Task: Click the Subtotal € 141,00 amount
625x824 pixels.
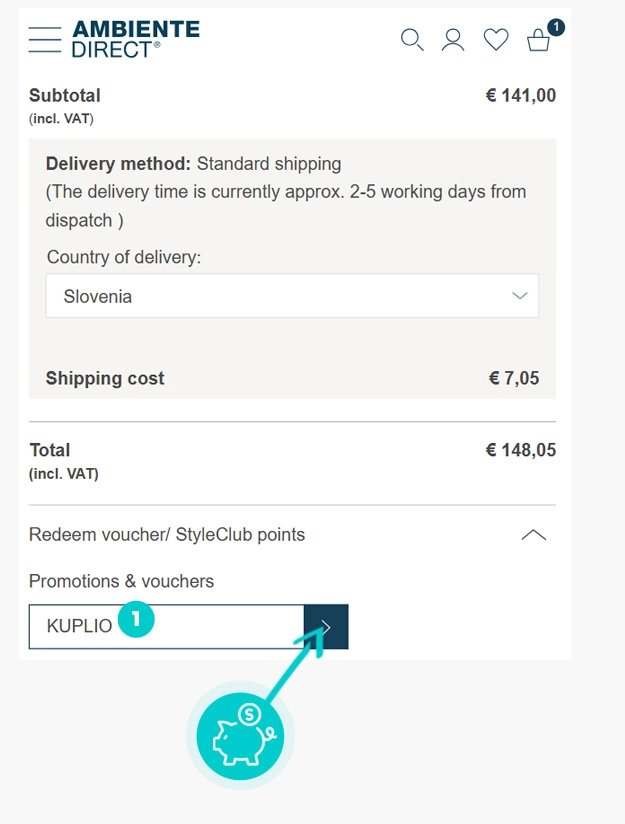Action: pyautogui.click(x=520, y=96)
